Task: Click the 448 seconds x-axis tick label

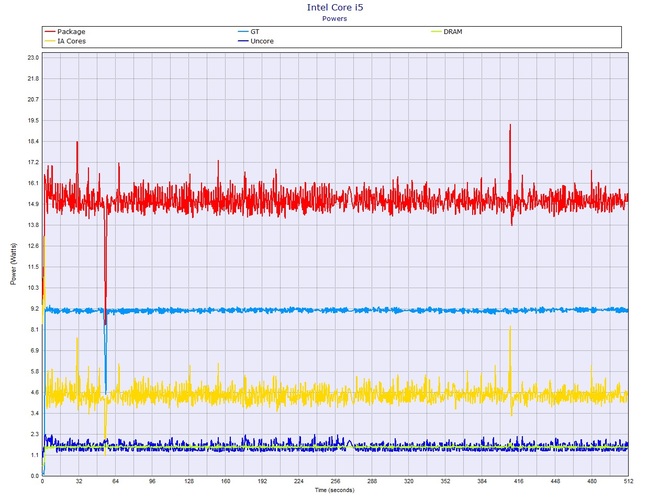Action: pos(555,481)
